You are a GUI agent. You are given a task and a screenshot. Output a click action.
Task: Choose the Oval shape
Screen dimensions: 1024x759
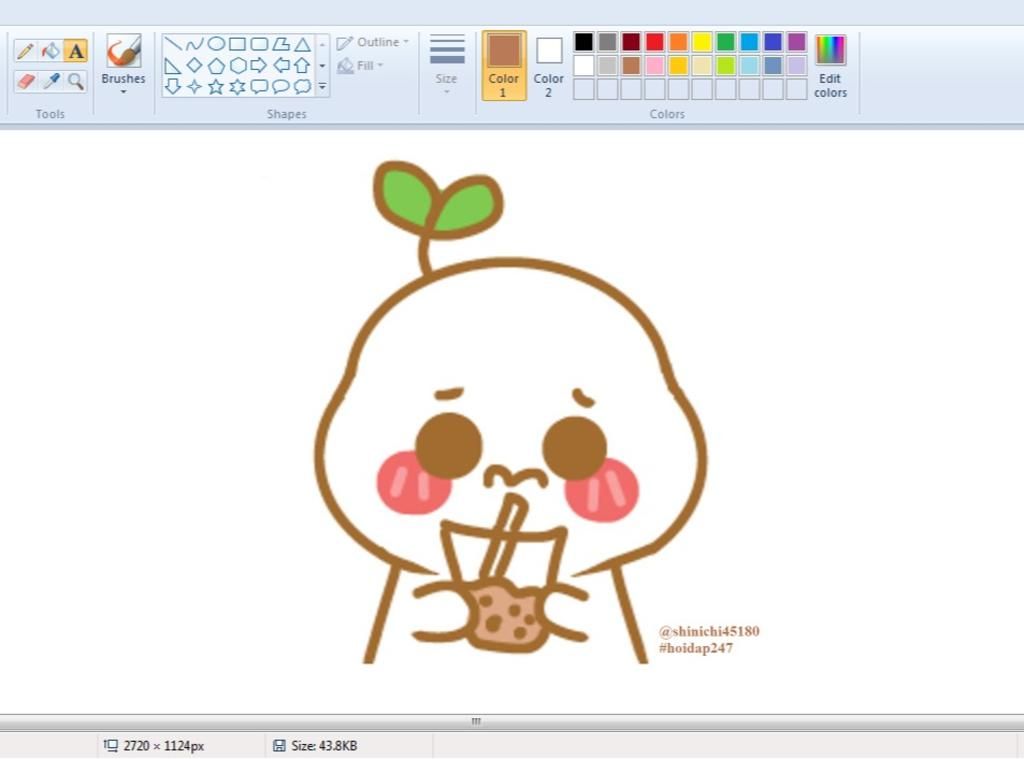tap(216, 44)
